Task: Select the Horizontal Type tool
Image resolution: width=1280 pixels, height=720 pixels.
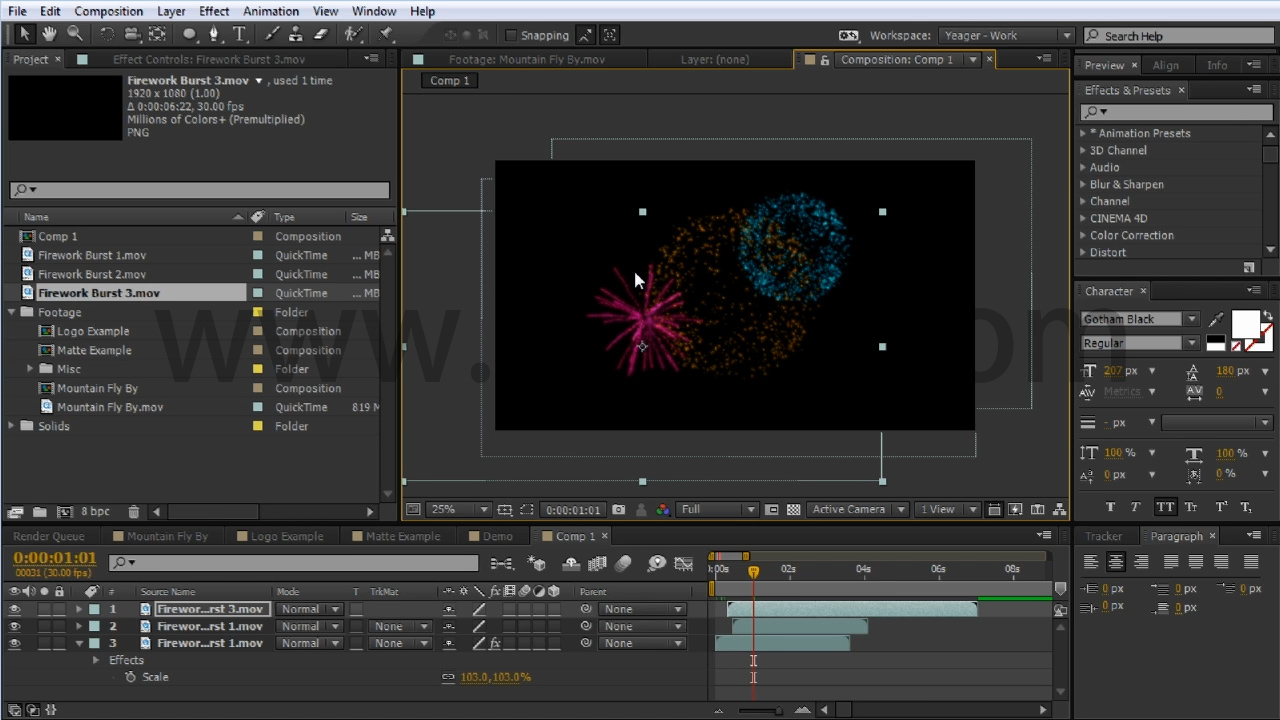Action: [239, 34]
